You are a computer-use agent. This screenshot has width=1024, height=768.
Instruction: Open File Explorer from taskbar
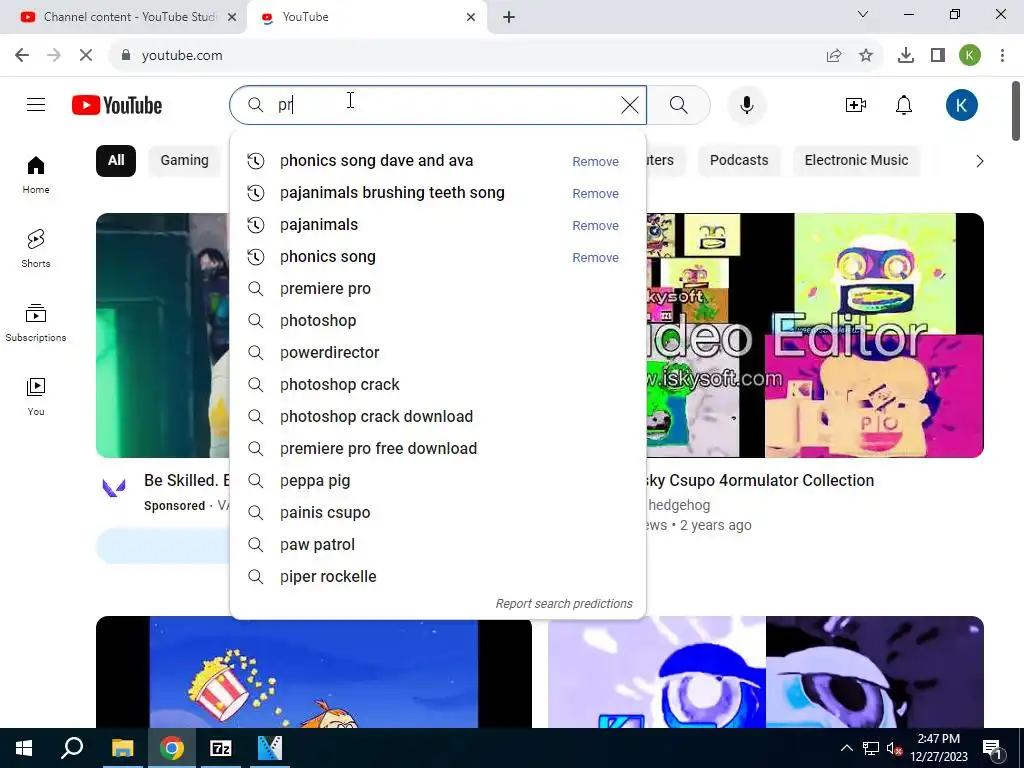pos(122,748)
